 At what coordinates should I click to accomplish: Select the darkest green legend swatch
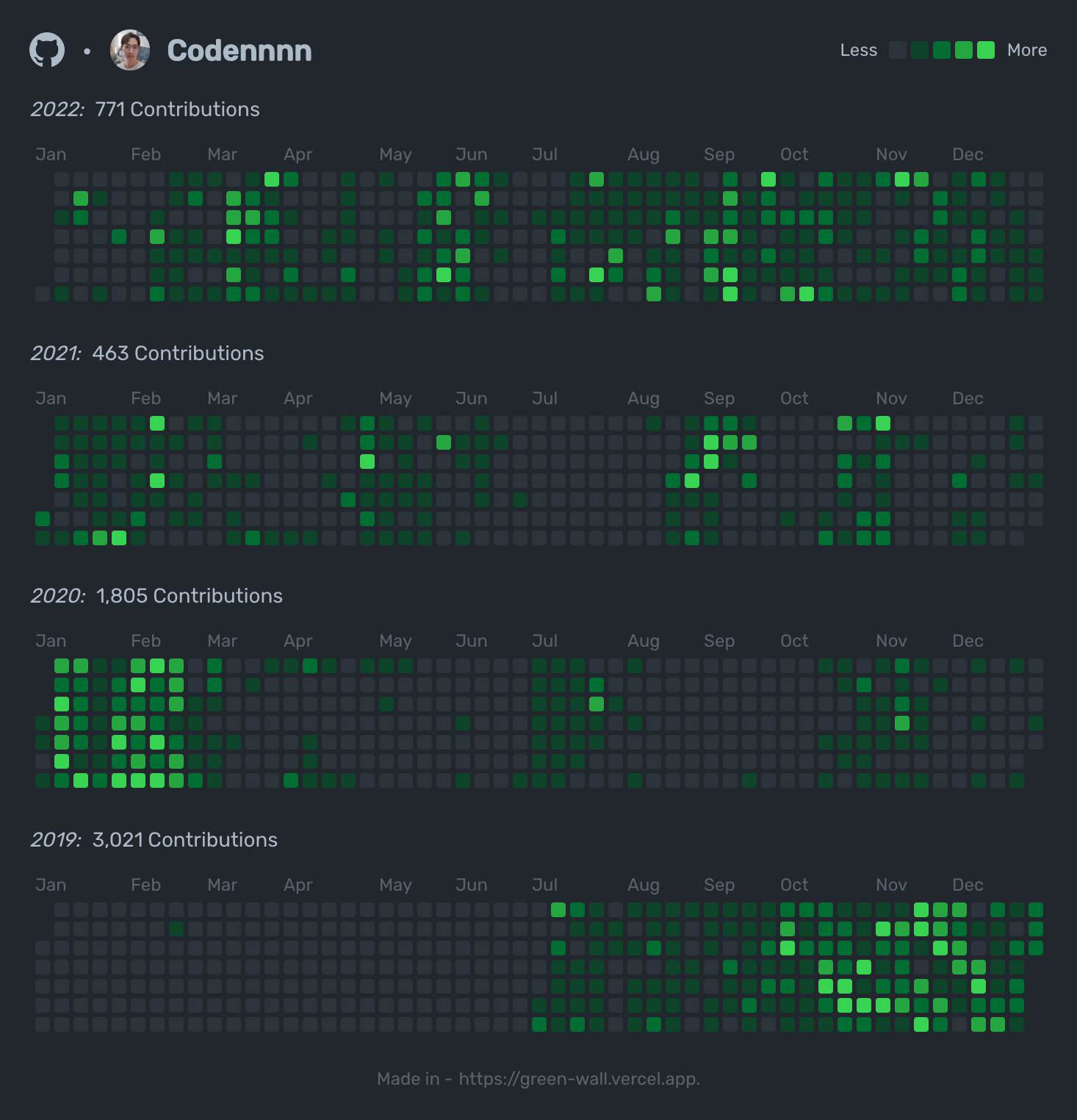coord(919,50)
